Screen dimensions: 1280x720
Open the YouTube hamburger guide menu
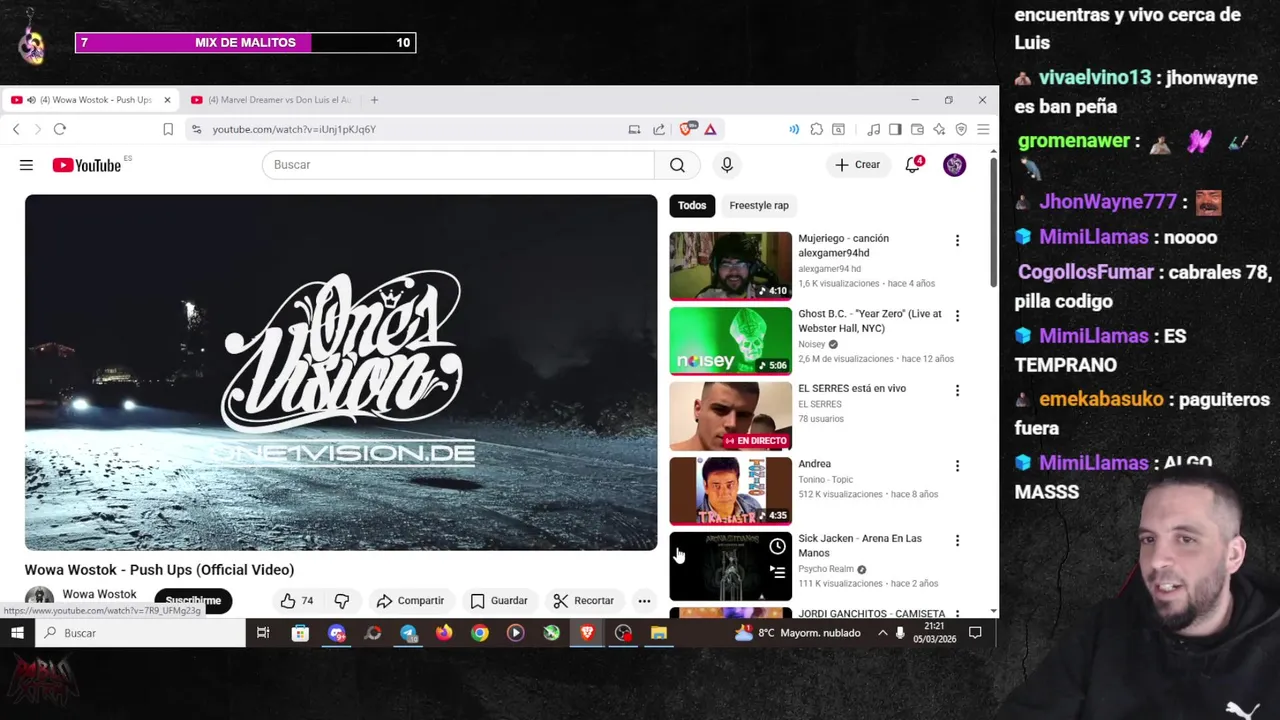point(26,165)
